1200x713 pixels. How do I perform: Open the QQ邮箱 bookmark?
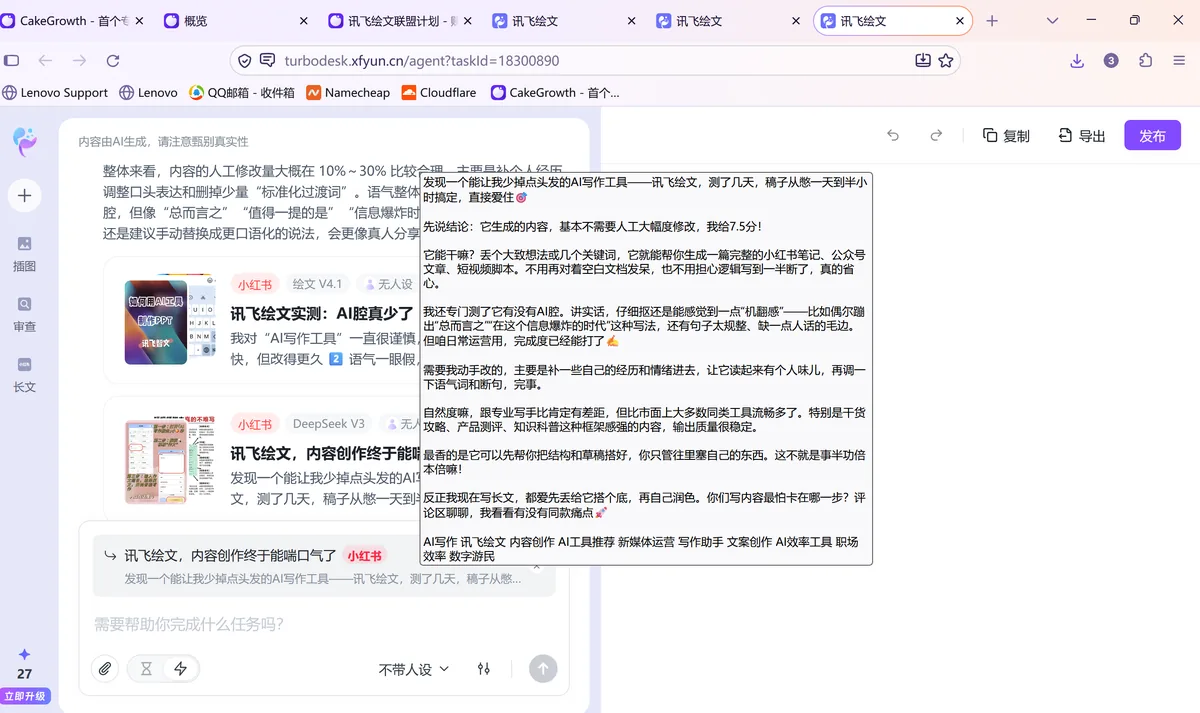tap(242, 93)
